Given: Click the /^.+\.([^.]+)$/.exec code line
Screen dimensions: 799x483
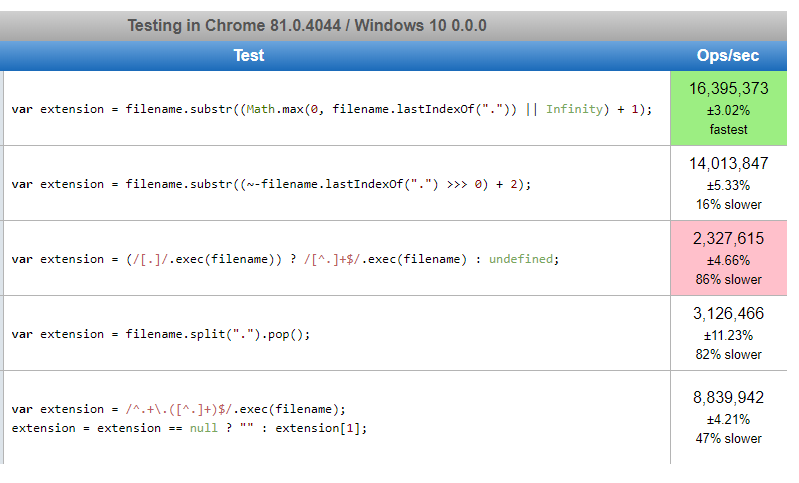Looking at the screenshot, I should 178,409.
